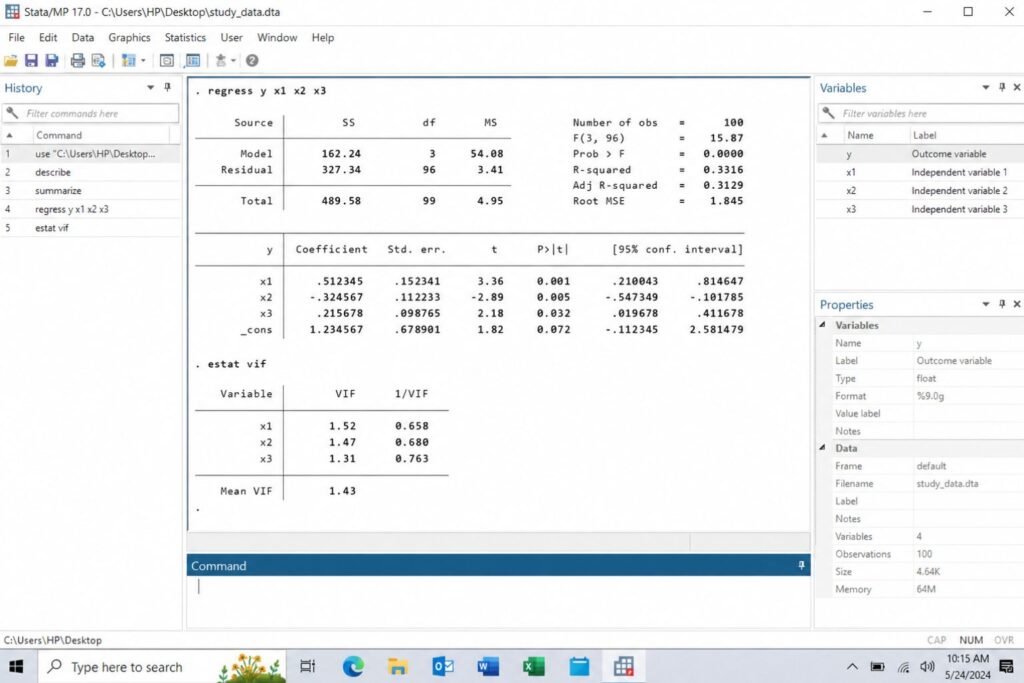Pin the Command window
Viewport: 1024px width, 683px height.
[x=801, y=565]
